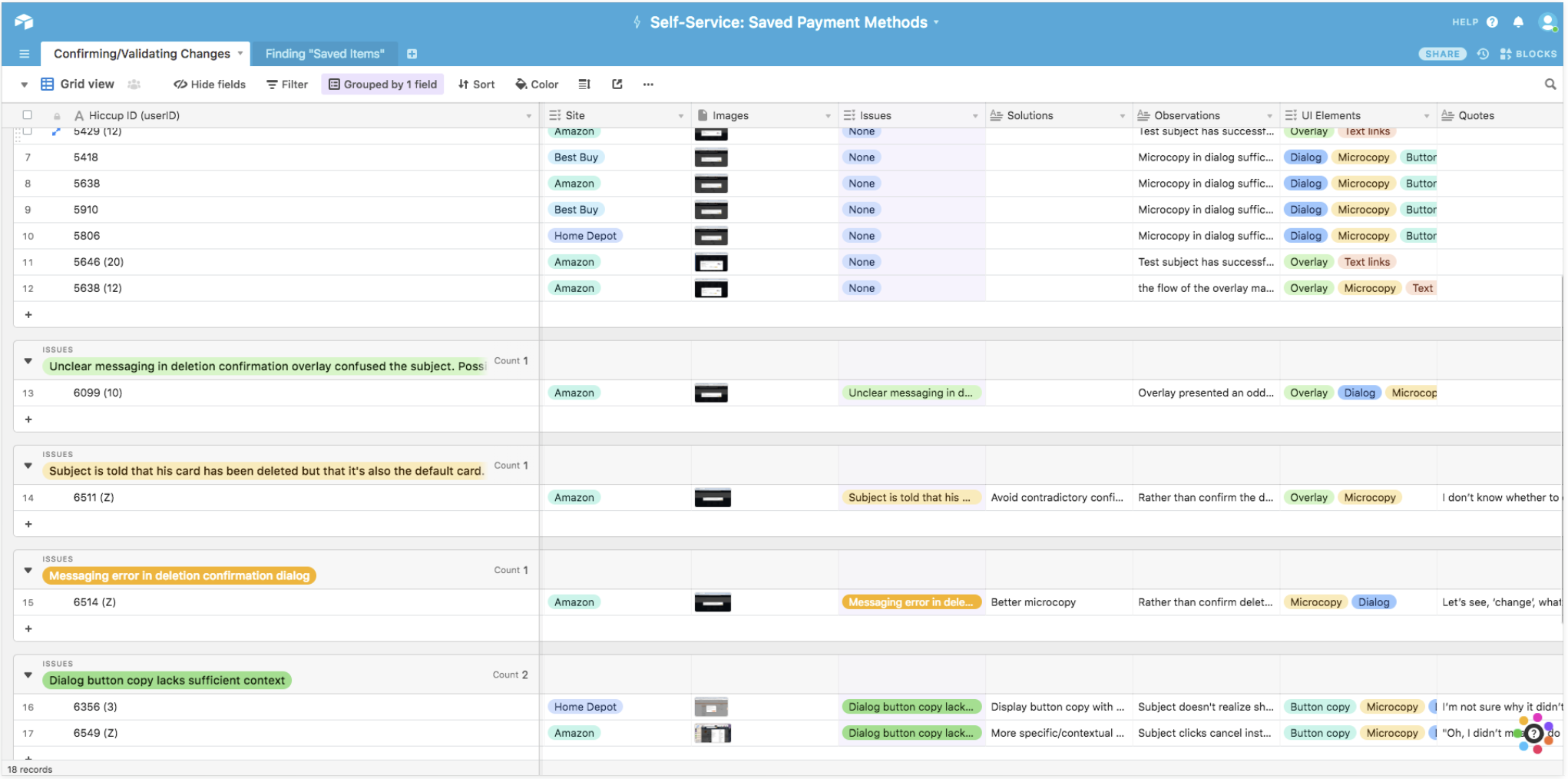The width and height of the screenshot is (1568, 779).
Task: Open the Filter options
Action: 287,85
